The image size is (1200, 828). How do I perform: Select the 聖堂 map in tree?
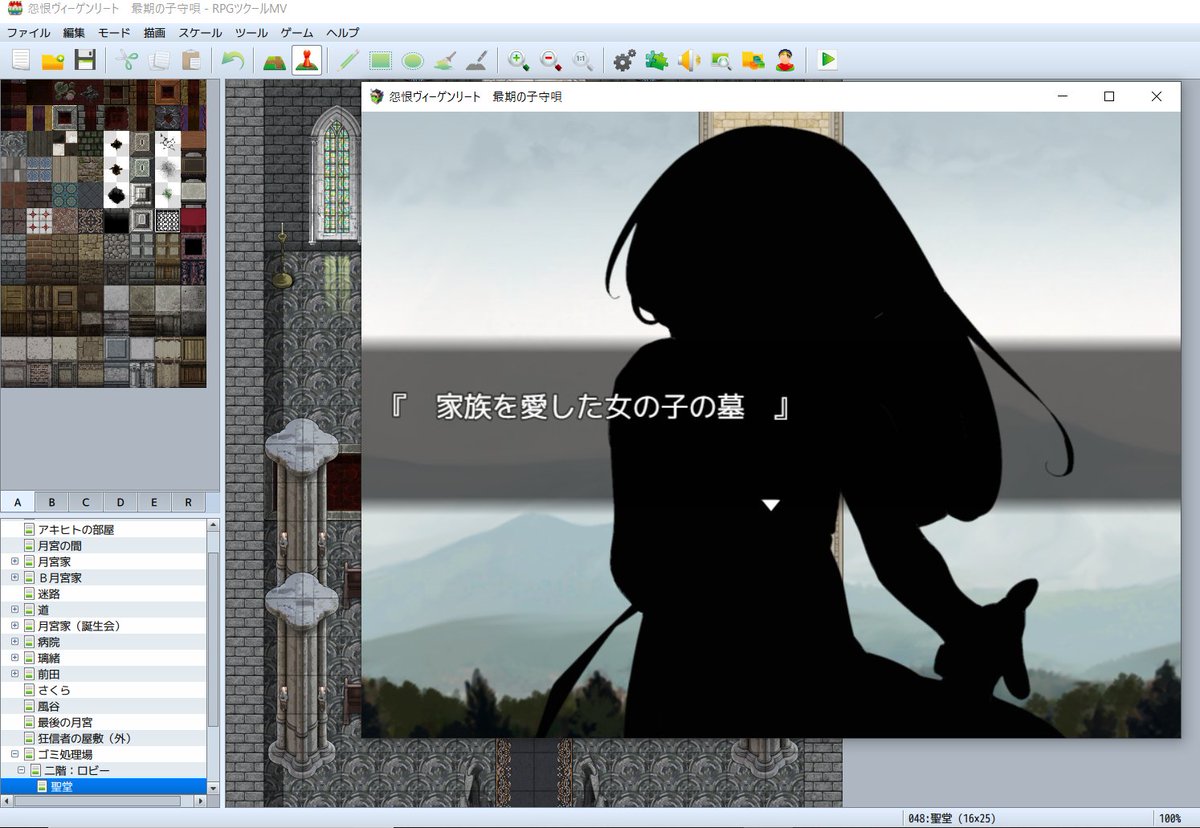(62, 787)
